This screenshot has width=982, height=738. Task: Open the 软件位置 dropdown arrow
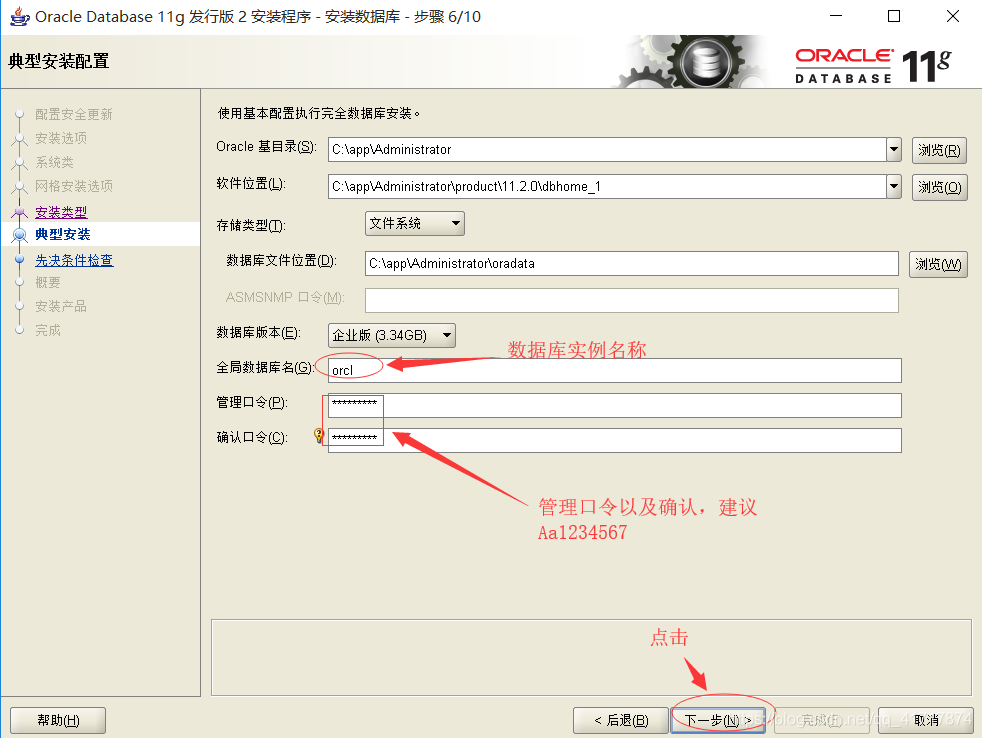coord(894,187)
